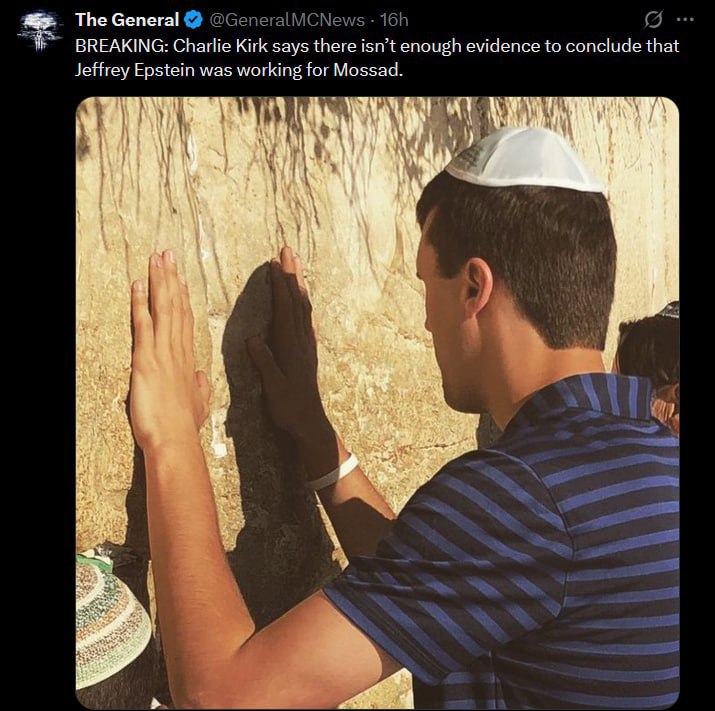Click Jeffrey Epstein in the tweet text

pos(135,70)
